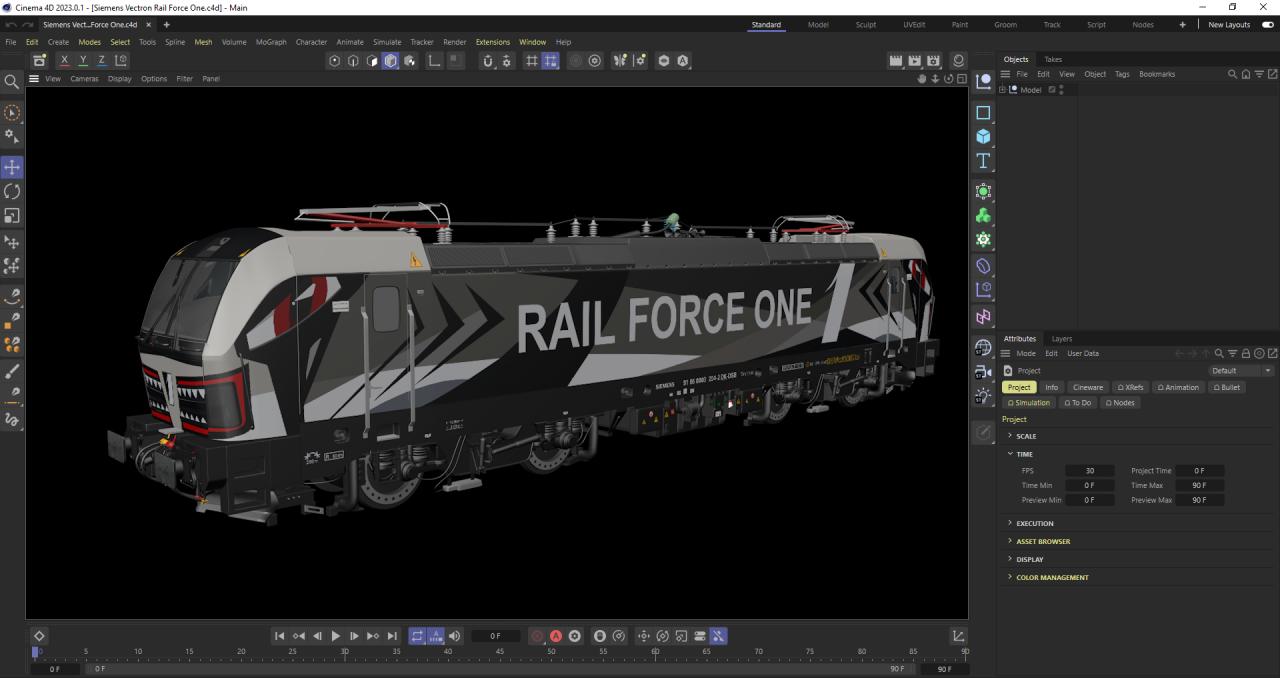Toggle timeline sound playback
The height and width of the screenshot is (678, 1280).
coord(455,636)
